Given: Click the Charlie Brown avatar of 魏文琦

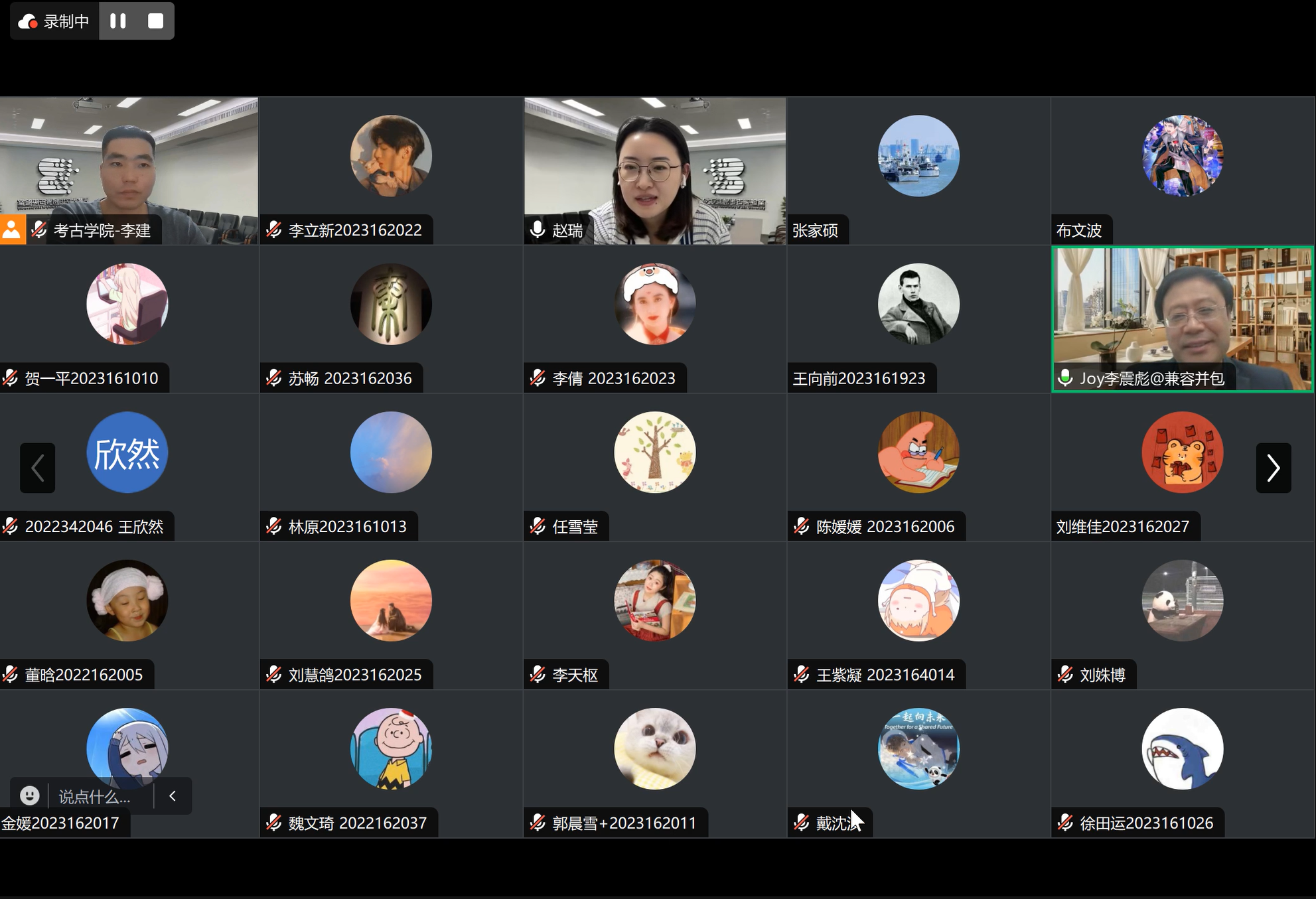Looking at the screenshot, I should 391,748.
